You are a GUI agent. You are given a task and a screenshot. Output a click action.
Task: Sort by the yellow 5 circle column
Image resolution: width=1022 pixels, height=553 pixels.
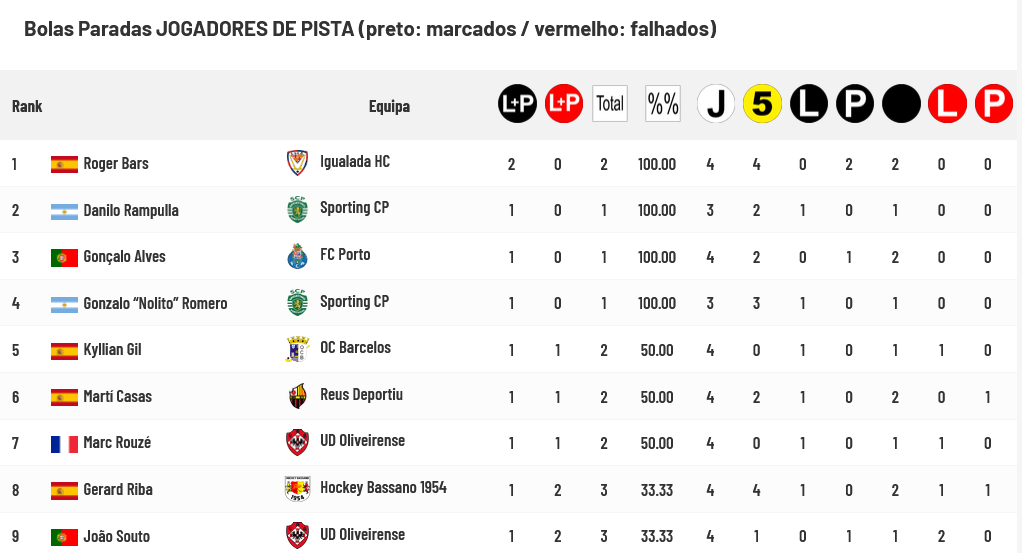click(762, 103)
